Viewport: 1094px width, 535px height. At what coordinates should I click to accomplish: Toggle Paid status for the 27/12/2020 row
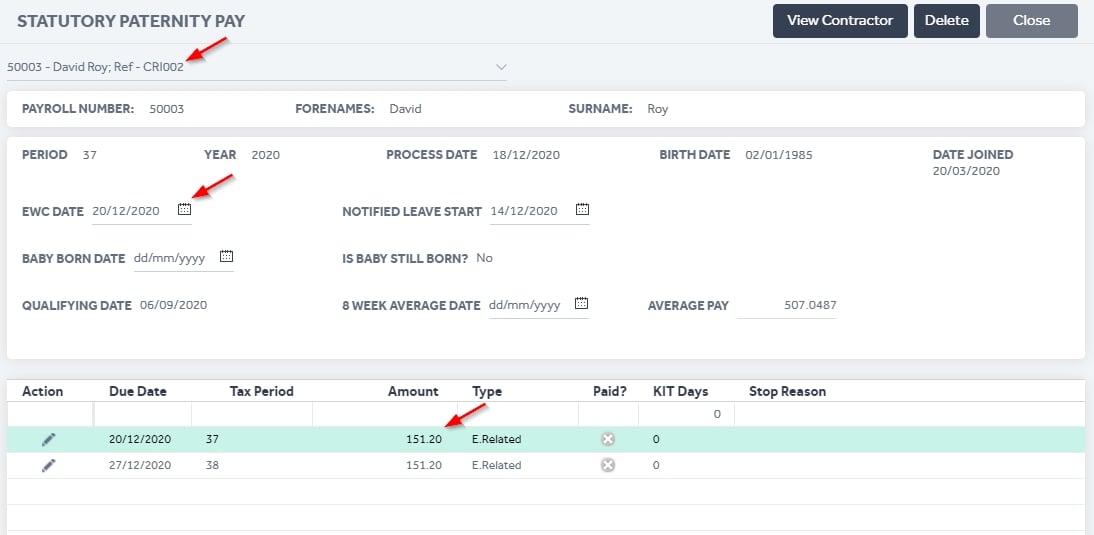608,465
